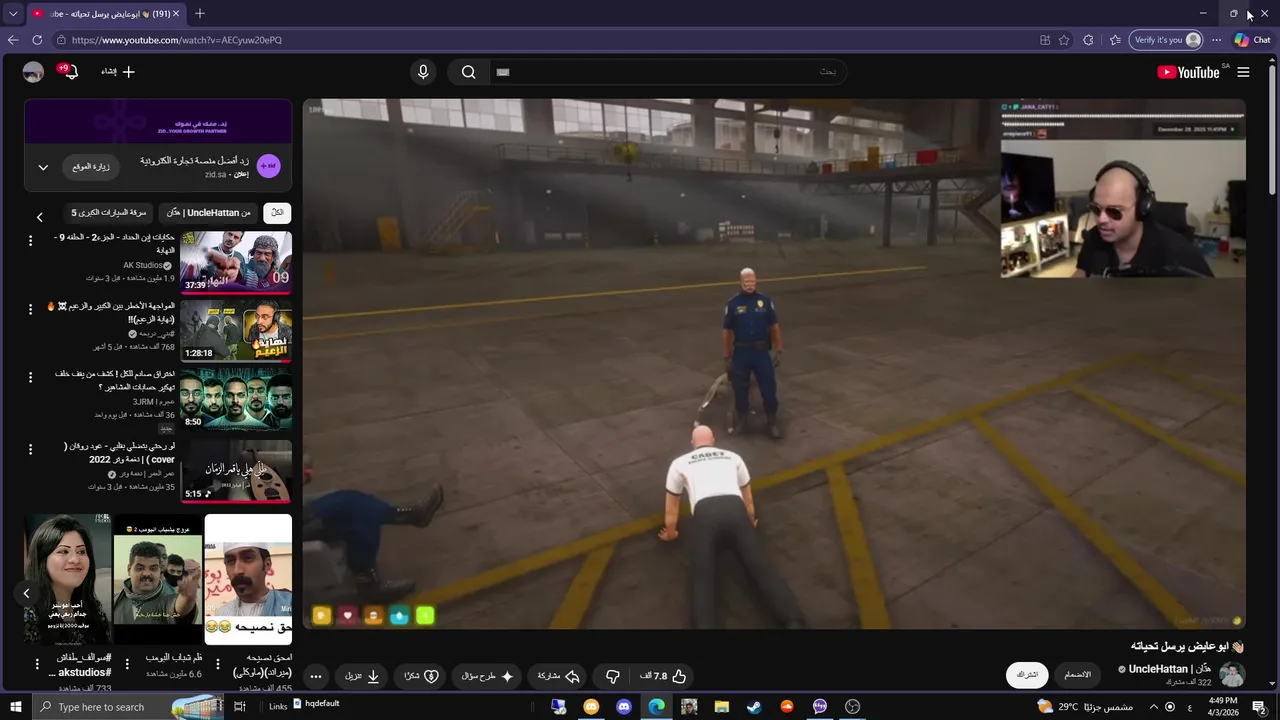1280x720 pixels.
Task: Close the YouTube browser tab
Action: pos(176,14)
